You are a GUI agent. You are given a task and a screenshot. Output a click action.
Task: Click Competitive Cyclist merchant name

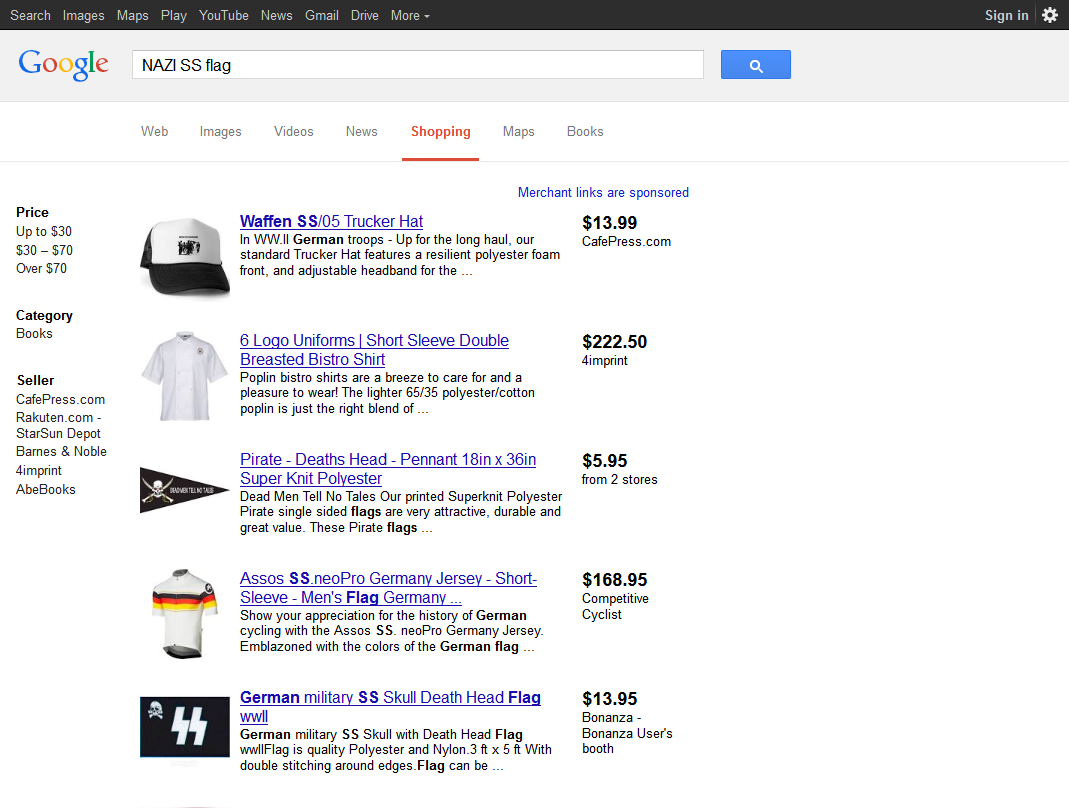coord(616,606)
